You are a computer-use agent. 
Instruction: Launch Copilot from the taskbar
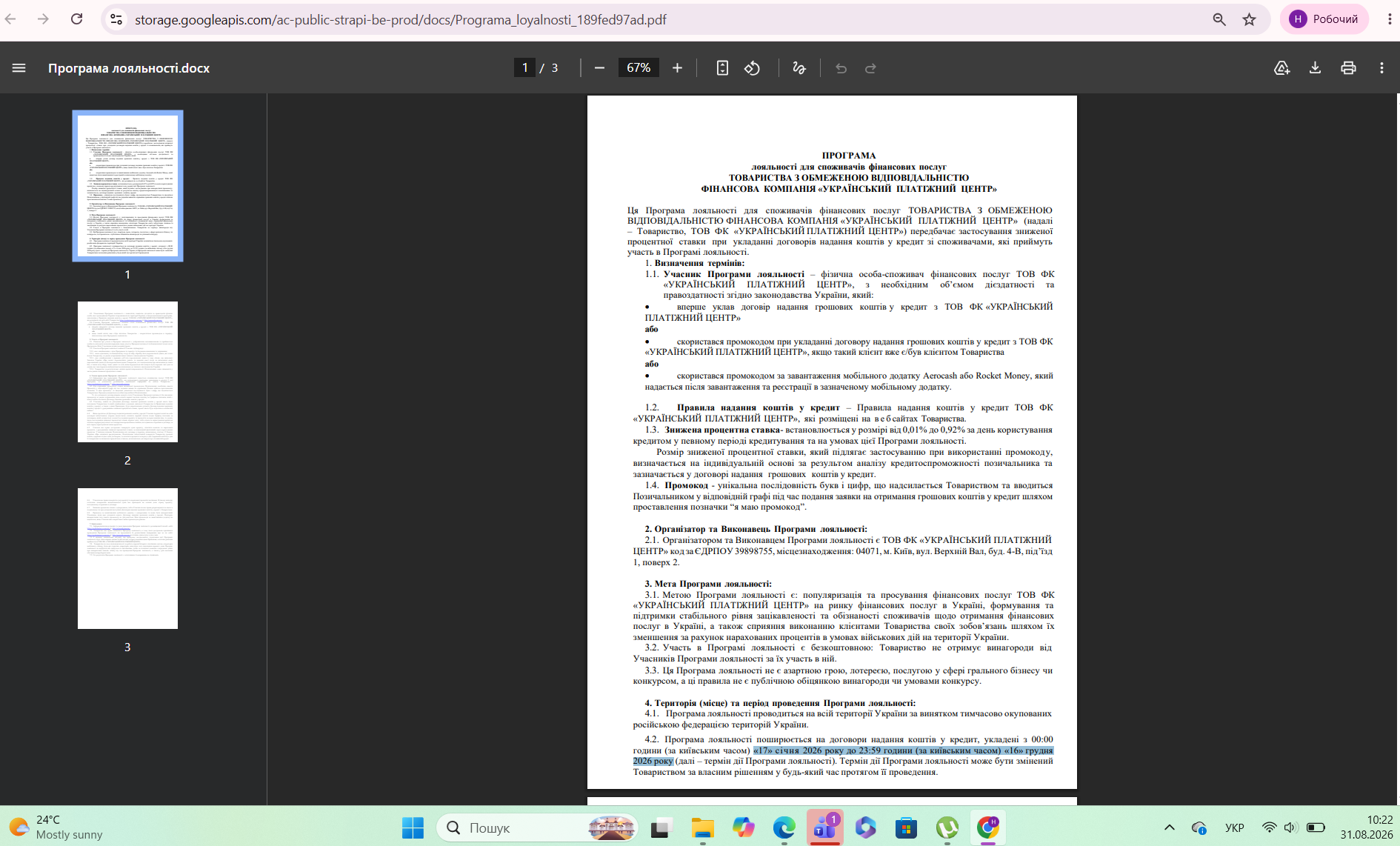click(743, 827)
